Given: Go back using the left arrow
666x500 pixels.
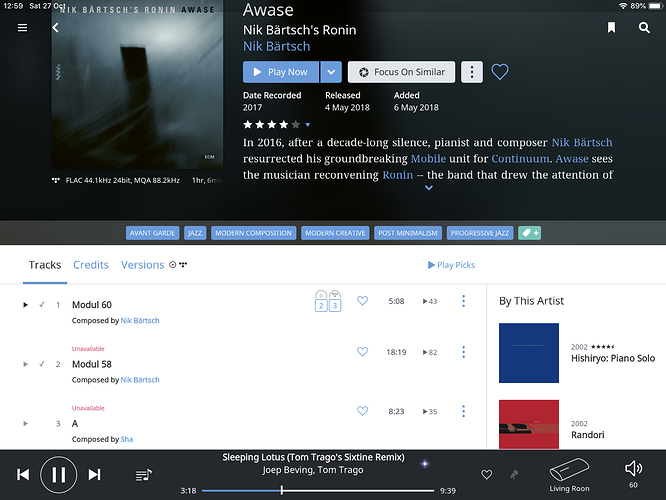Looking at the screenshot, I should coord(55,28).
